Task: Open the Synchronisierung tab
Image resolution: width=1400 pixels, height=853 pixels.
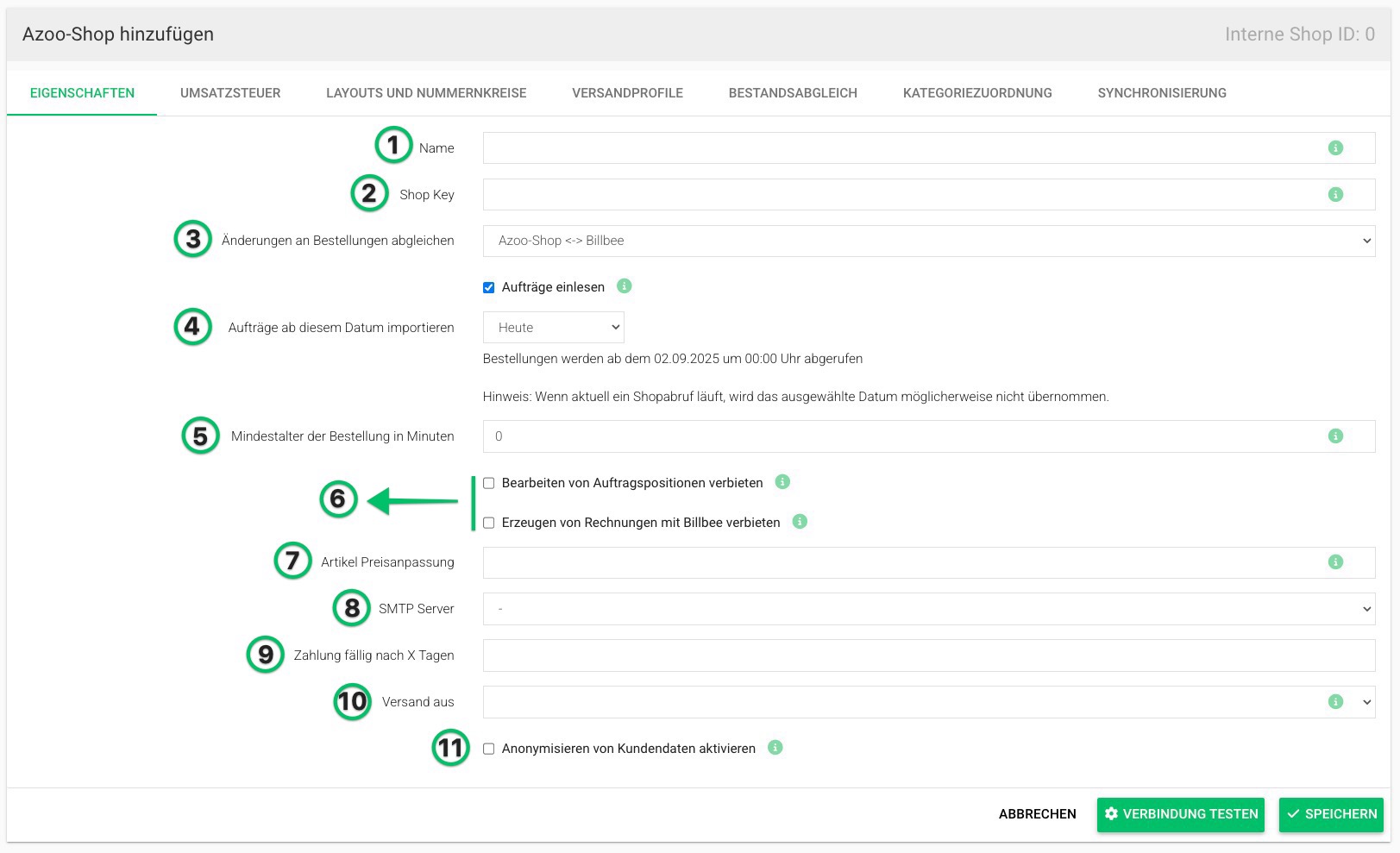Action: point(1162,93)
